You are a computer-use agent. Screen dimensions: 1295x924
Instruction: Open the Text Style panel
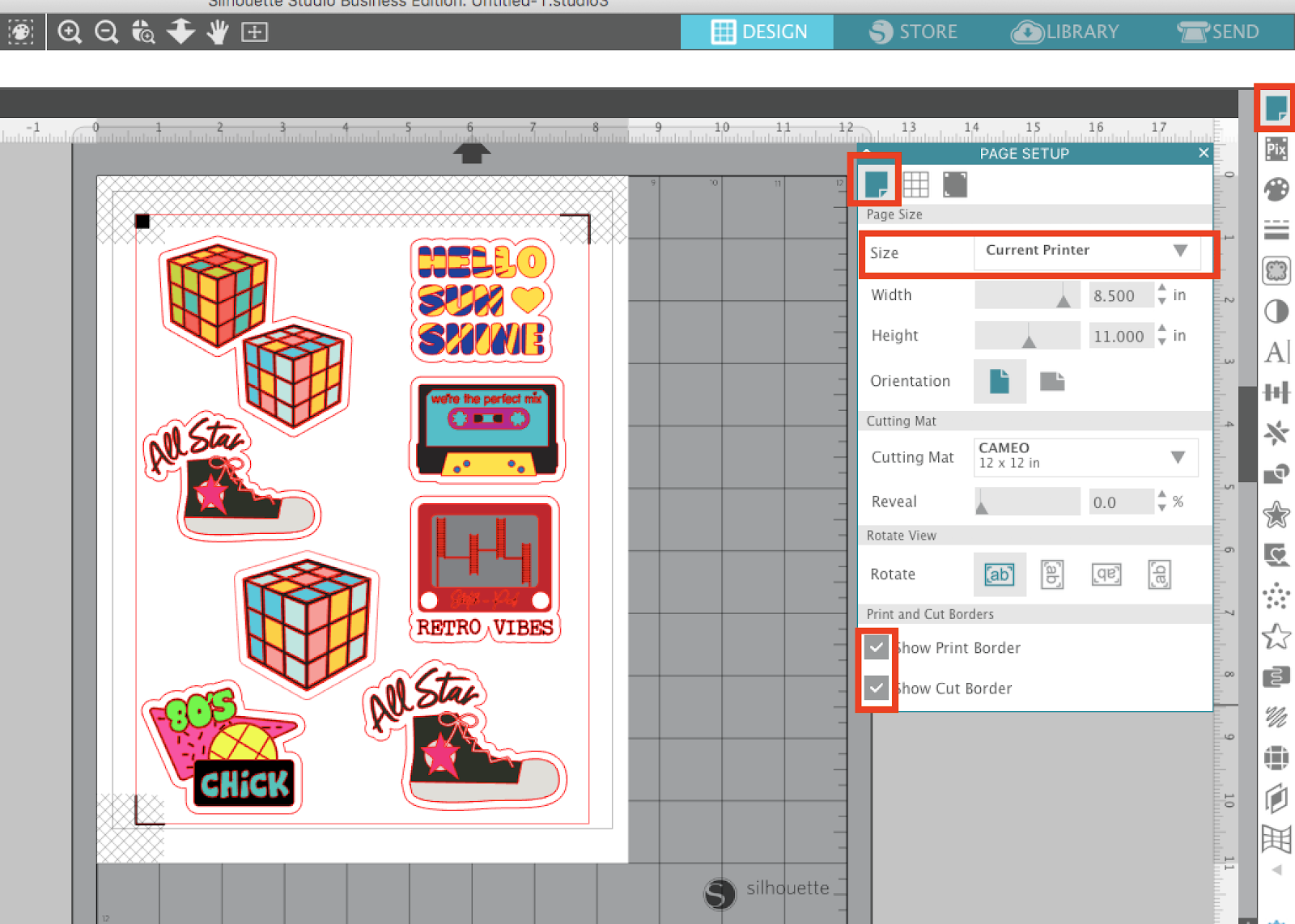point(1276,352)
